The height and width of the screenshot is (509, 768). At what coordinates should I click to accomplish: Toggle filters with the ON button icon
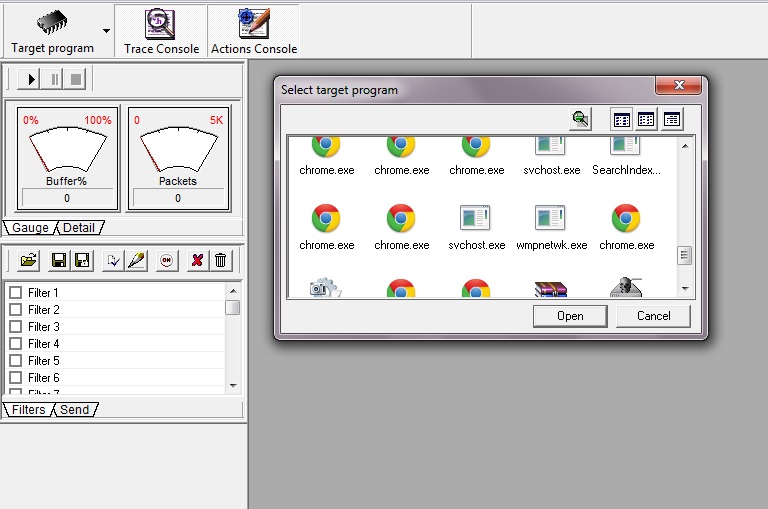coord(167,261)
